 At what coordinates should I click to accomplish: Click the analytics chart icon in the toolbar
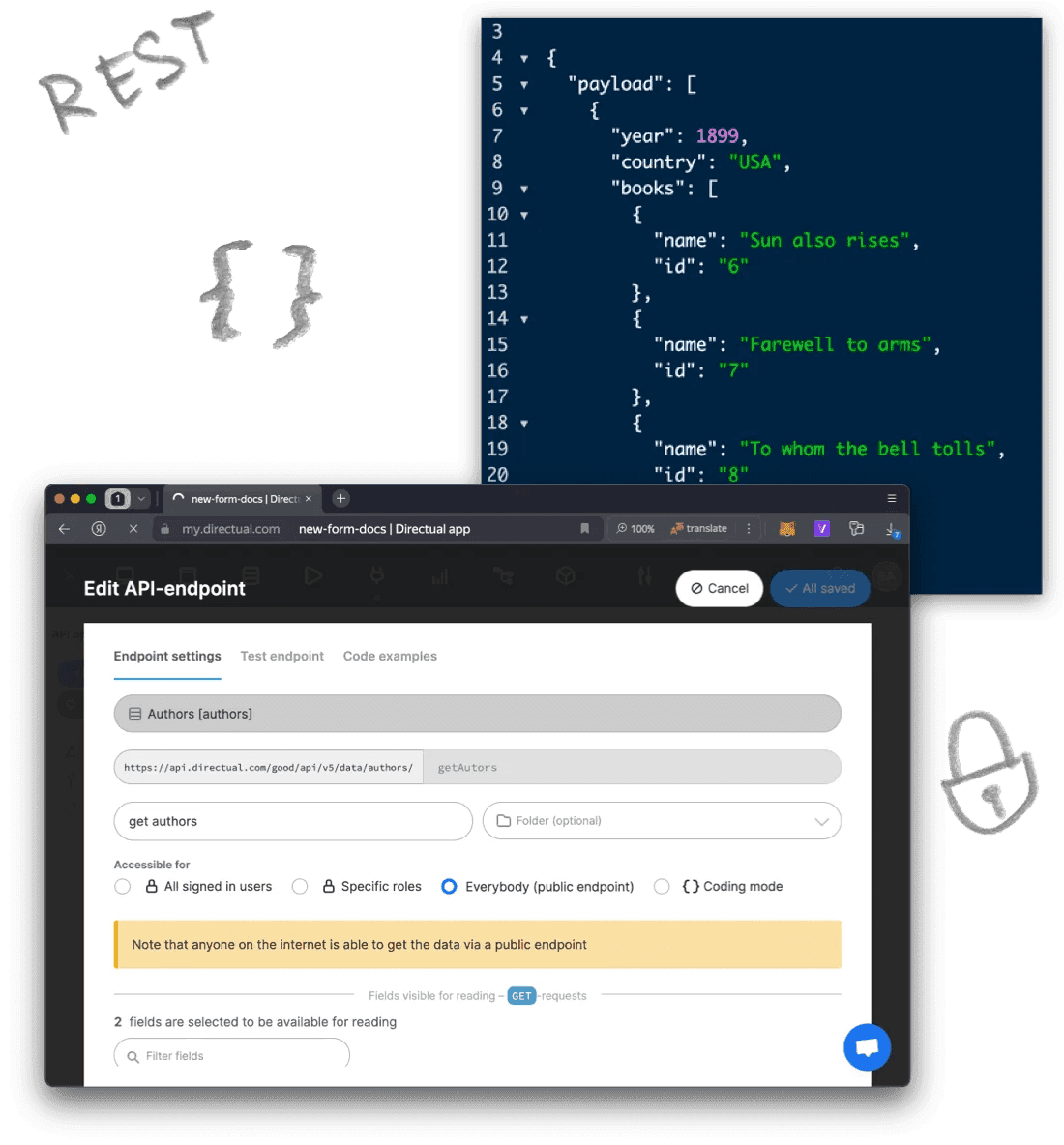(438, 576)
